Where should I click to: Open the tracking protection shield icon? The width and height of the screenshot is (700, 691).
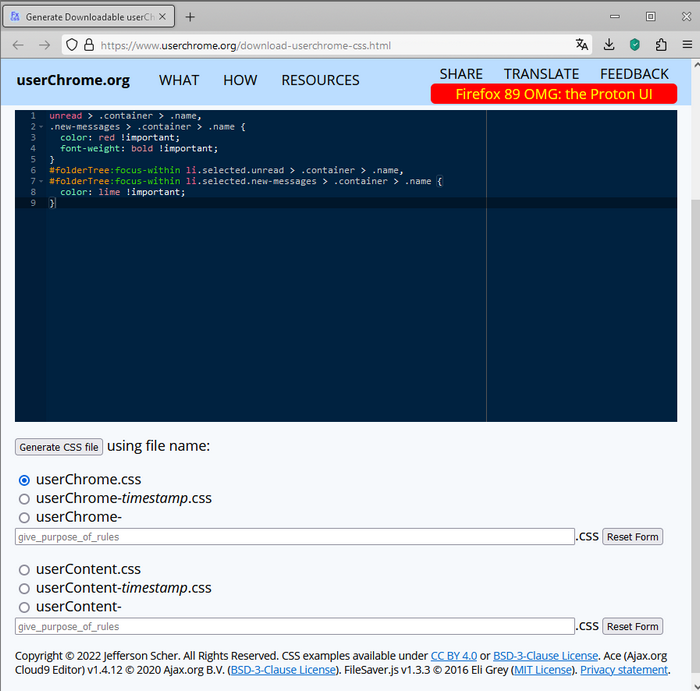point(72,45)
